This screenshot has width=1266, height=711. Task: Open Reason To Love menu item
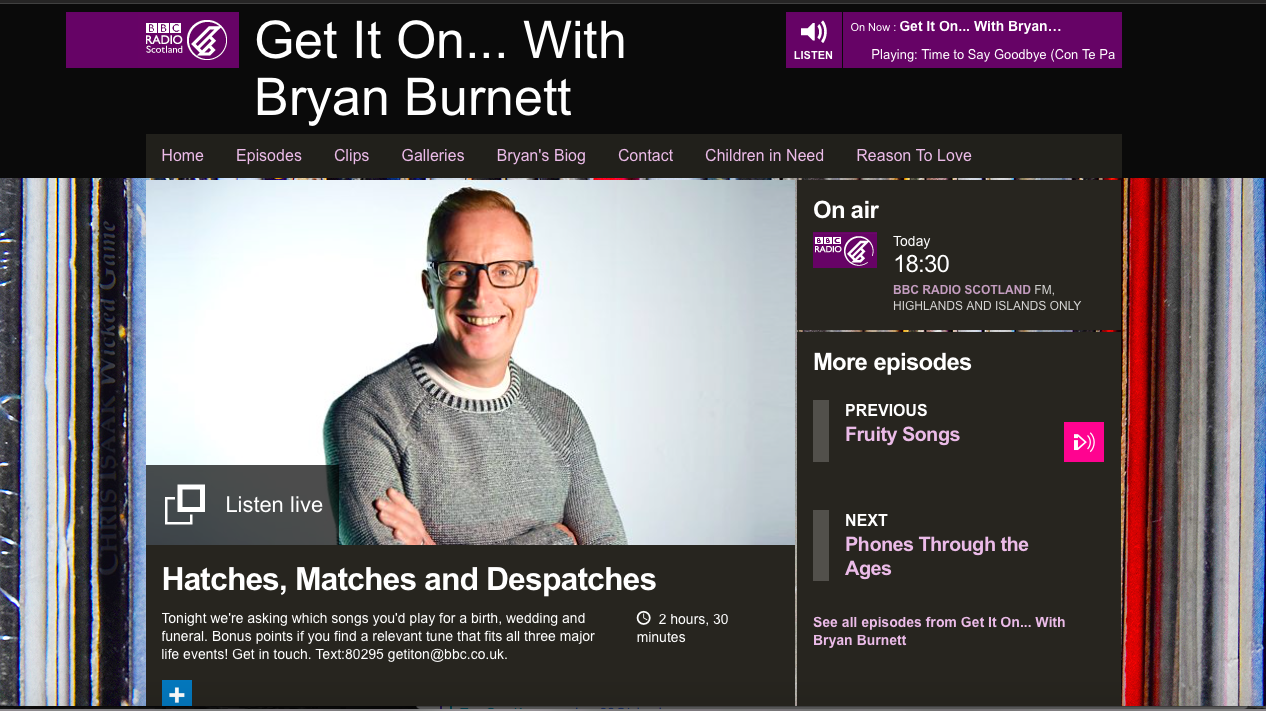[914, 156]
